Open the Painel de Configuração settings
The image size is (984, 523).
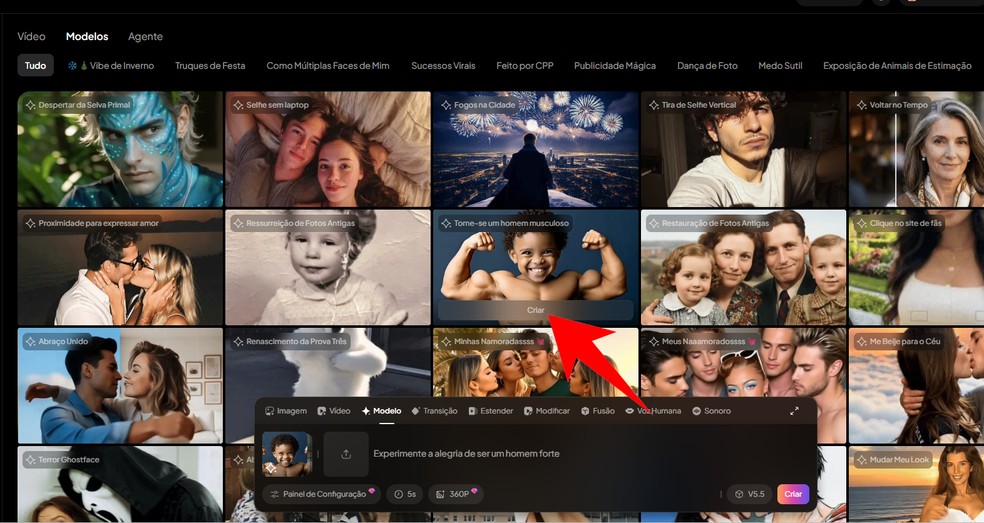pyautogui.click(x=322, y=494)
